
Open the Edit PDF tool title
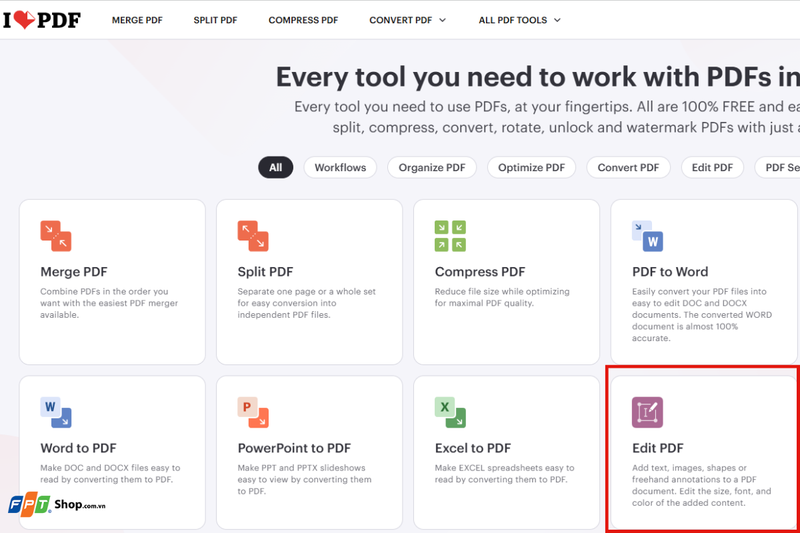coord(658,448)
